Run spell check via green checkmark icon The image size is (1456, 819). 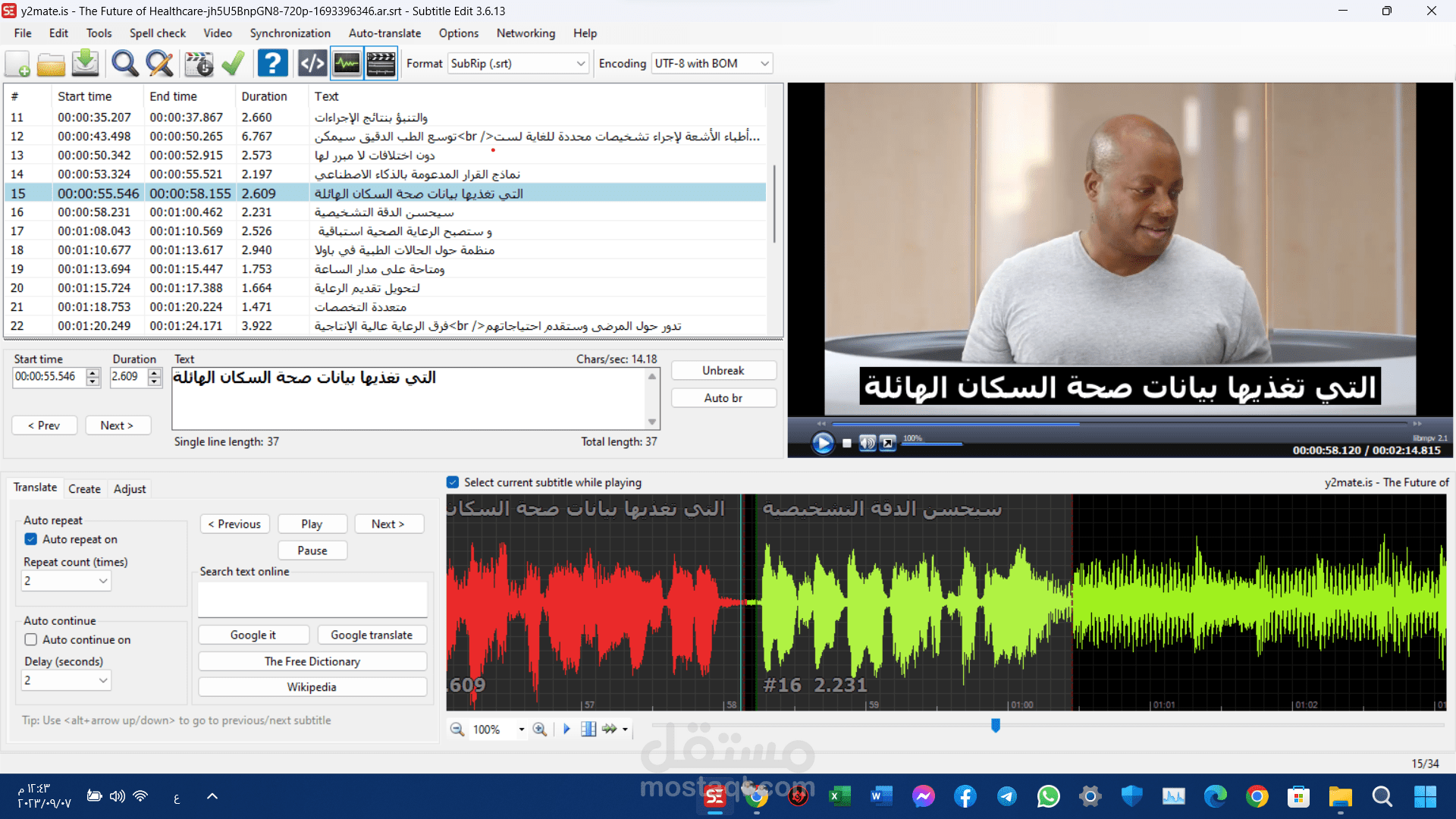coord(233,64)
